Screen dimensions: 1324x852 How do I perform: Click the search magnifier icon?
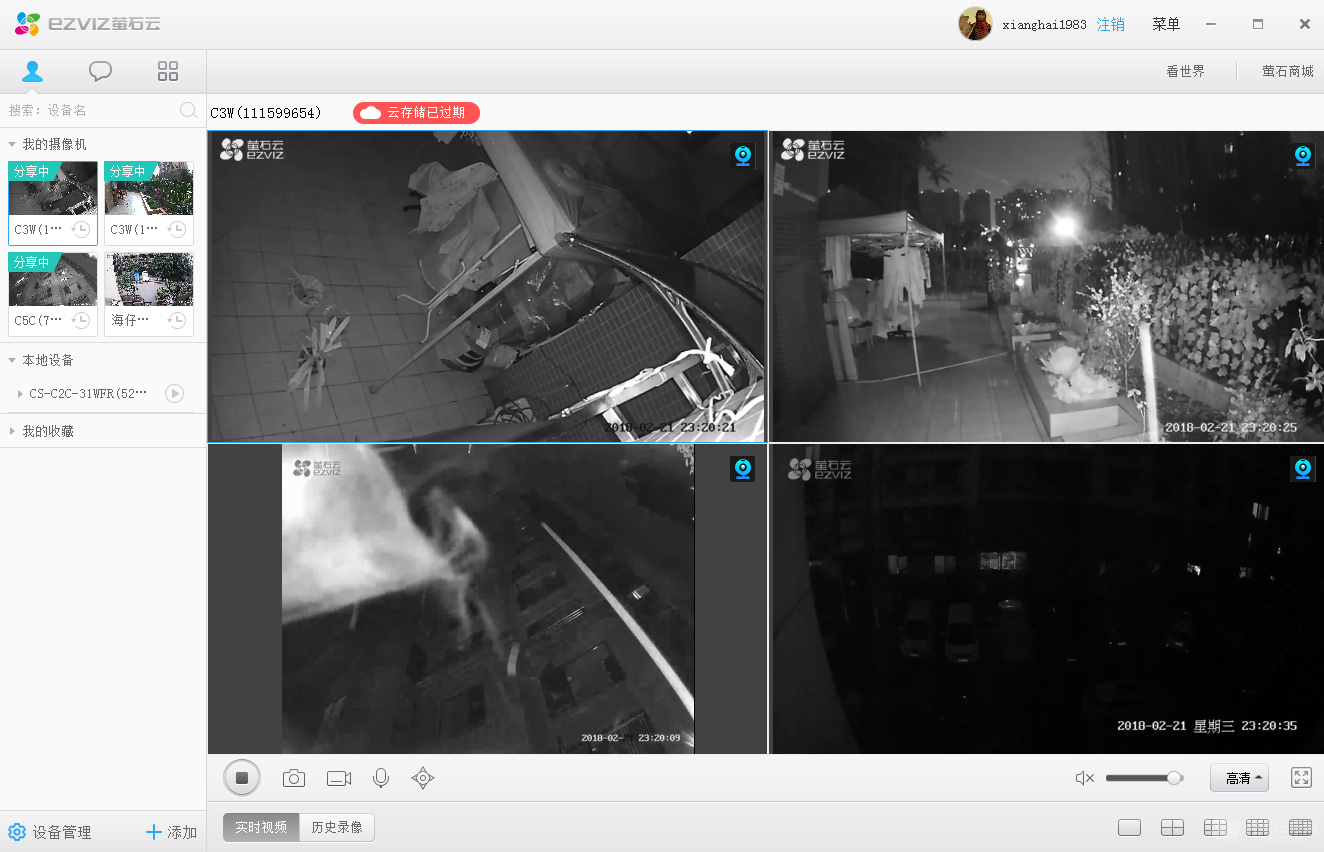pyautogui.click(x=188, y=110)
